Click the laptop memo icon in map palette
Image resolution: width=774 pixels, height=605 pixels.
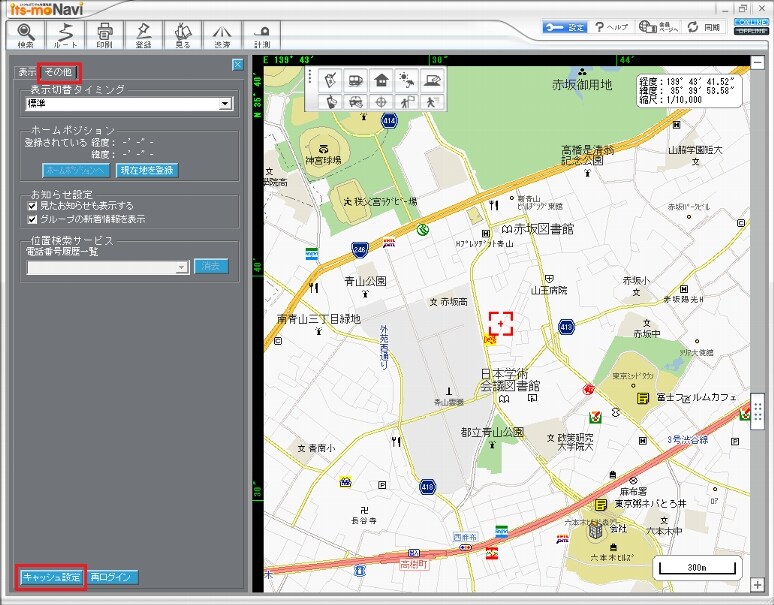click(432, 80)
